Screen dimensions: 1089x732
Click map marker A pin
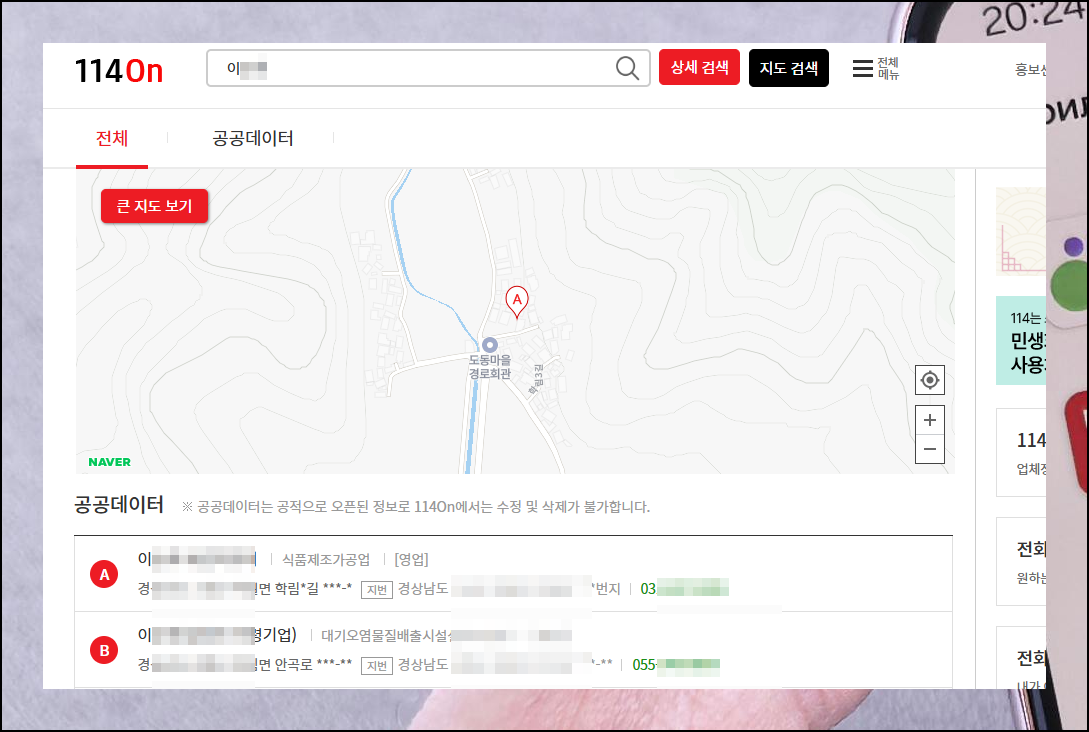517,301
